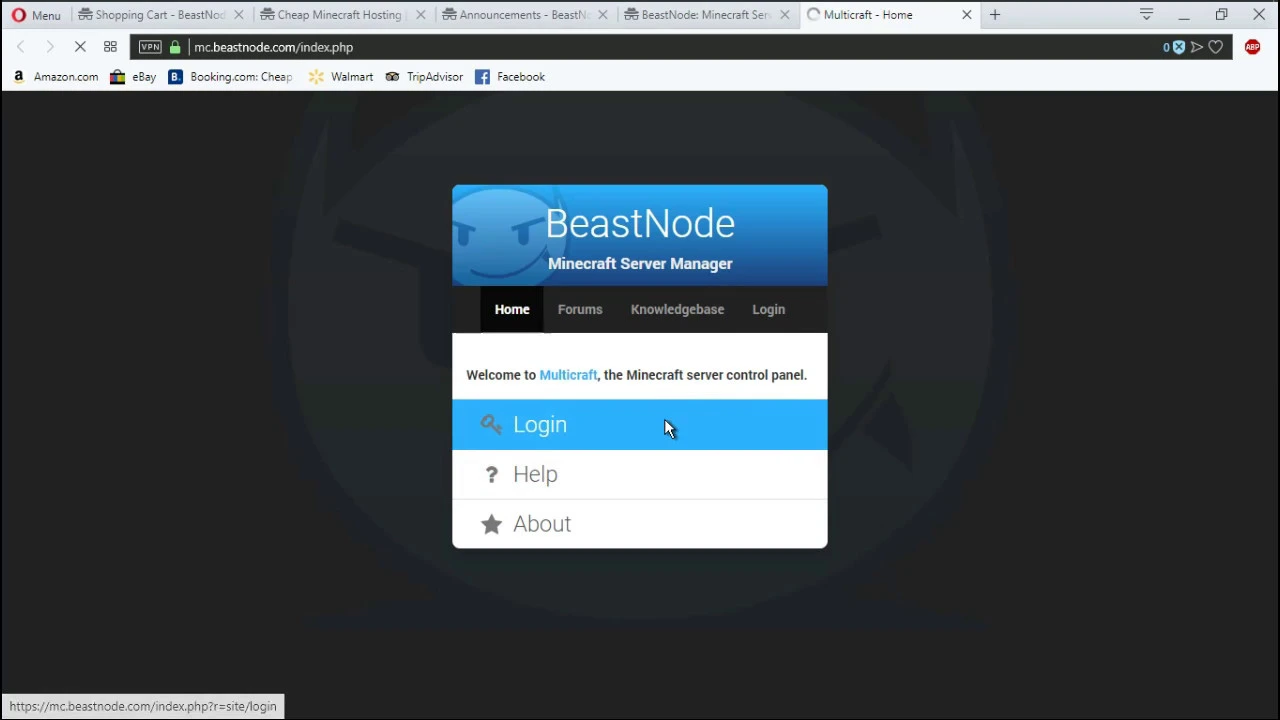Open the Speed Dial grid icon
The image size is (1280, 720).
pos(110,47)
